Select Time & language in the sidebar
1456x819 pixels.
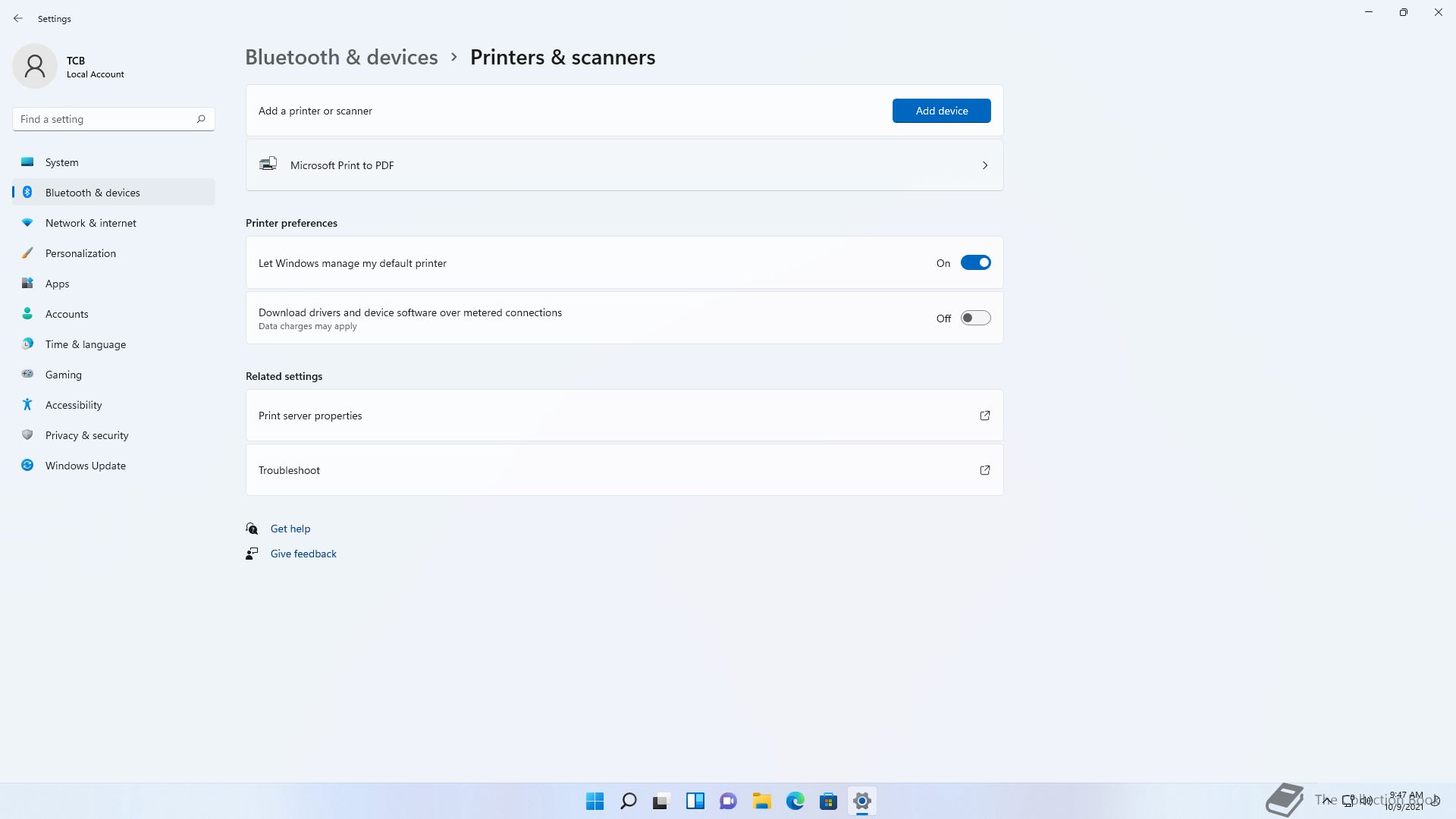tap(114, 344)
